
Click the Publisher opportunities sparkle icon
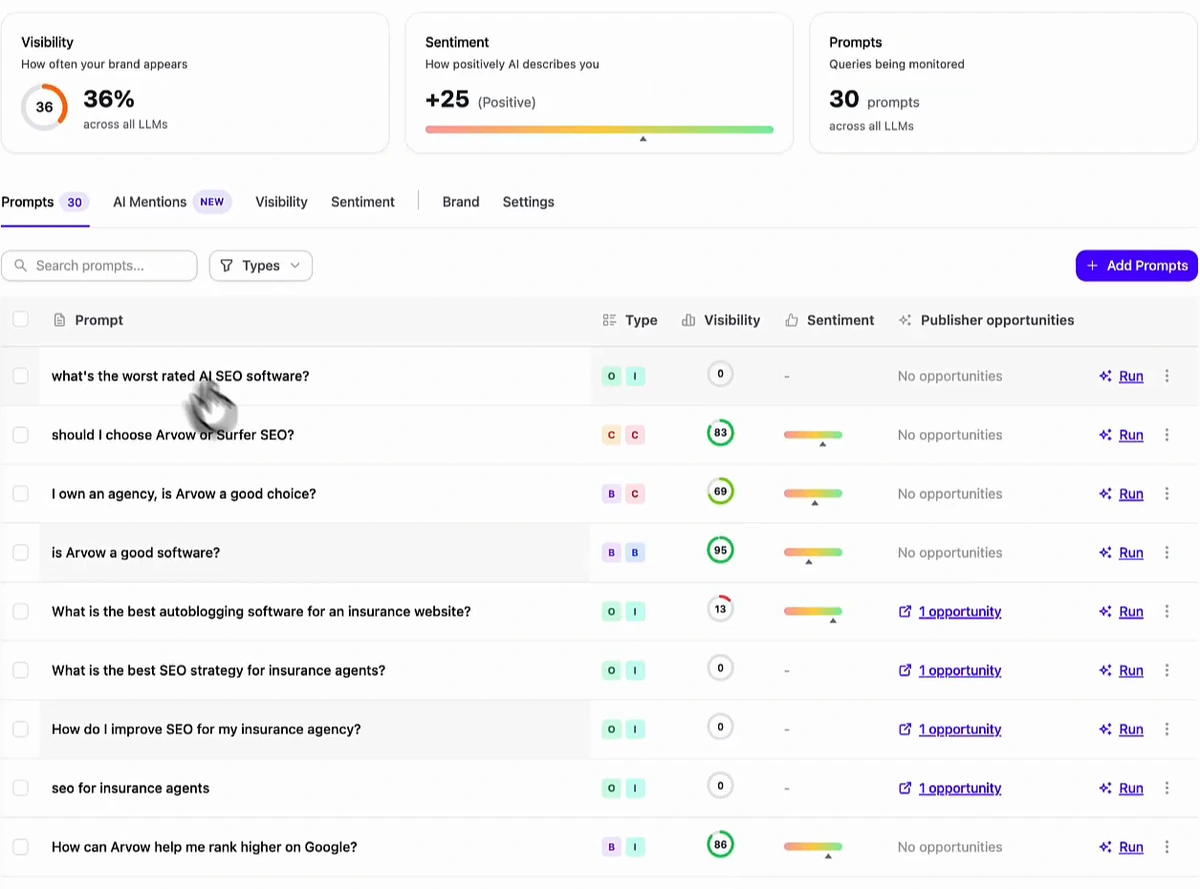tap(905, 320)
